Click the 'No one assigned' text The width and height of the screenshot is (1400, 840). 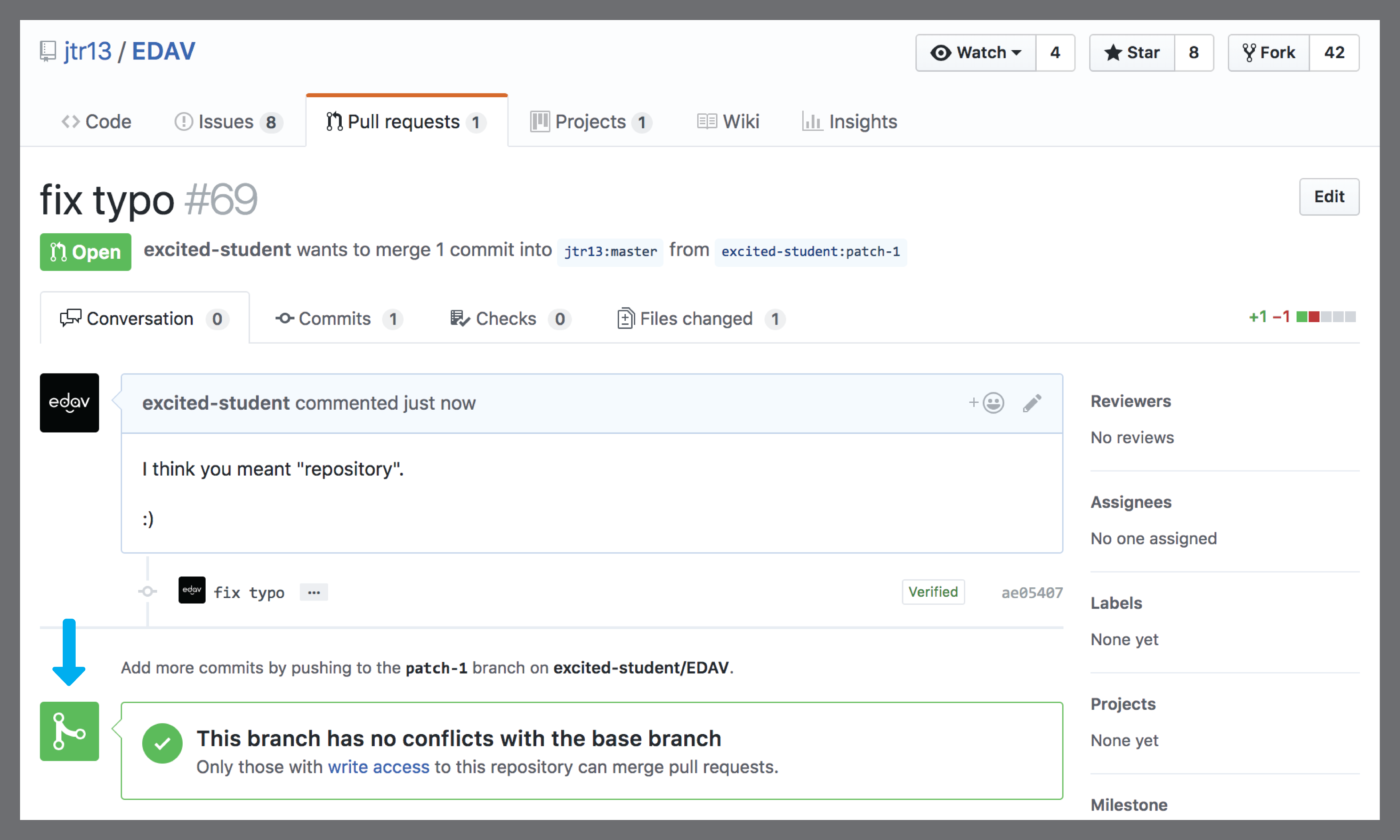(1154, 538)
